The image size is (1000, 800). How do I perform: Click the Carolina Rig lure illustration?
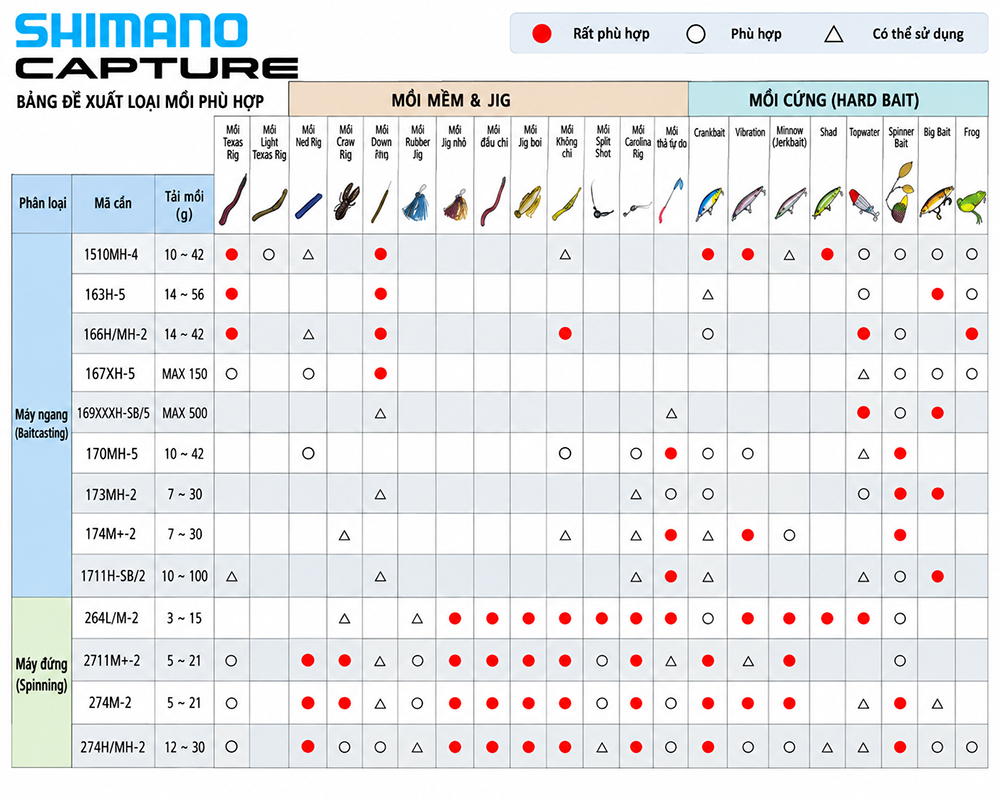[x=636, y=209]
